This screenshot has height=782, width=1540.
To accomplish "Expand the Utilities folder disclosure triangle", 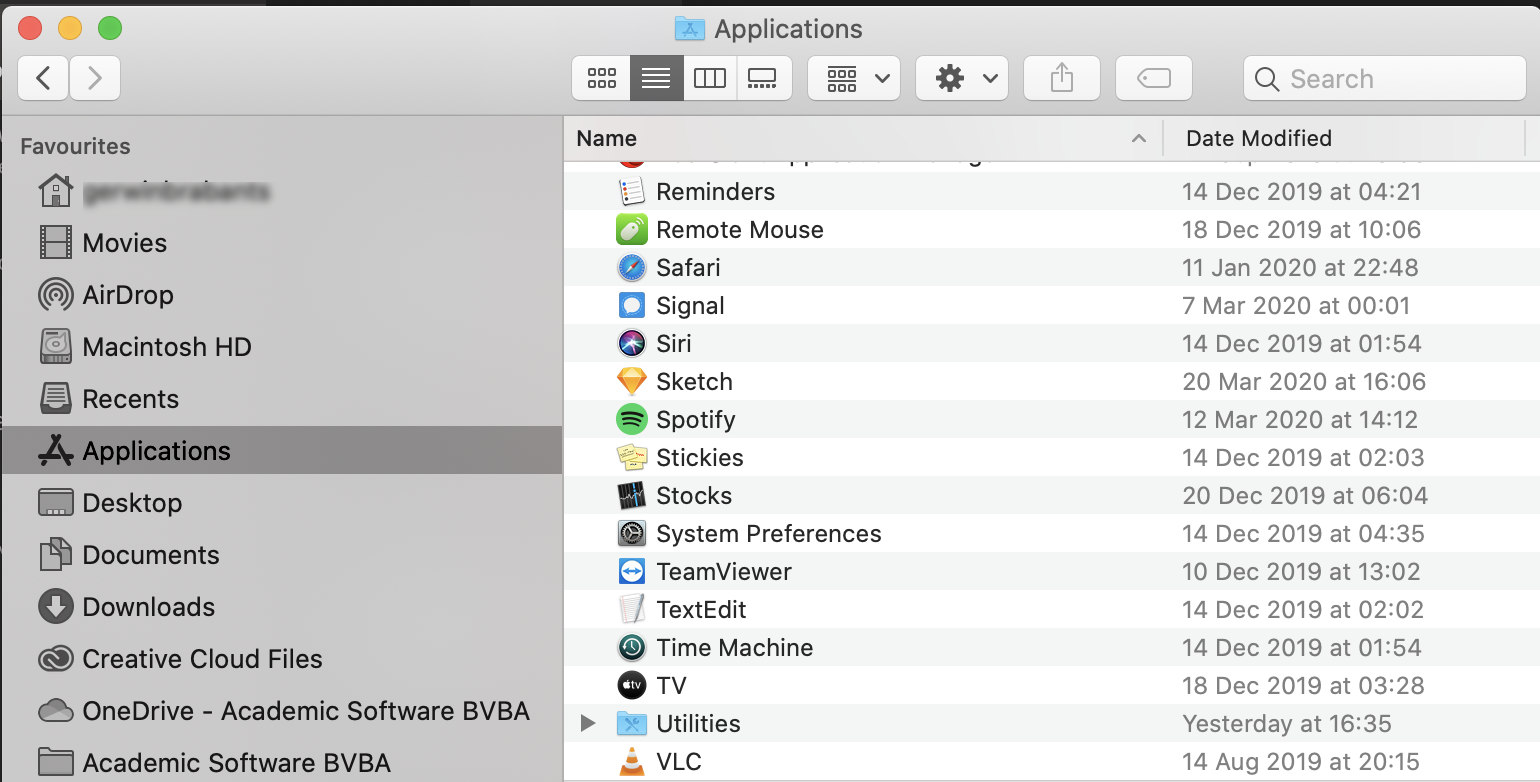I will (x=588, y=723).
